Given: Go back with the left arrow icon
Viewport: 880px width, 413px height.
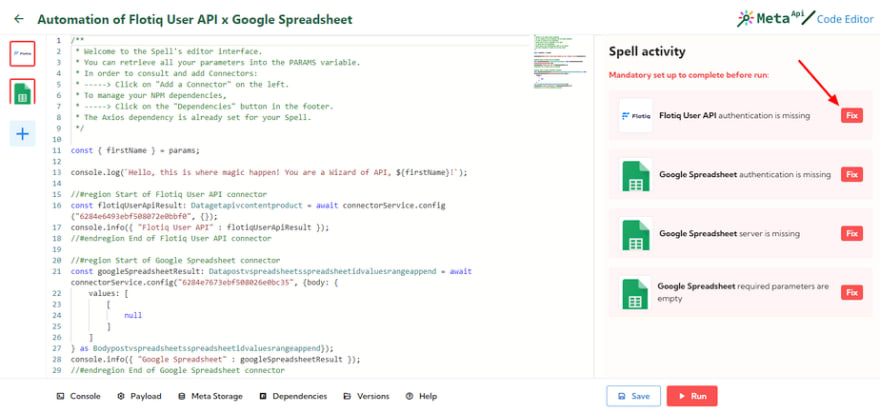Looking at the screenshot, I should (x=19, y=19).
